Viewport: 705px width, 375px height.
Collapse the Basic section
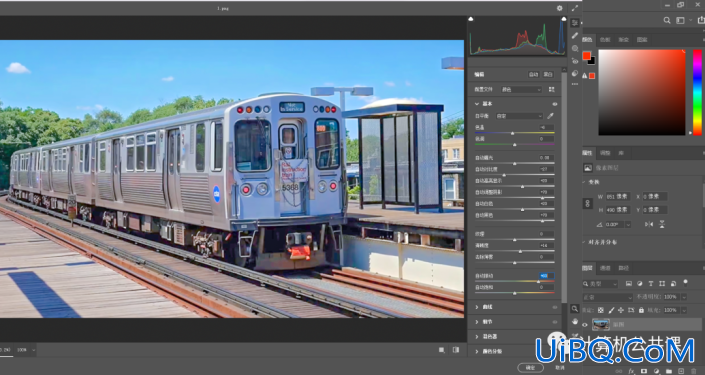coord(477,104)
